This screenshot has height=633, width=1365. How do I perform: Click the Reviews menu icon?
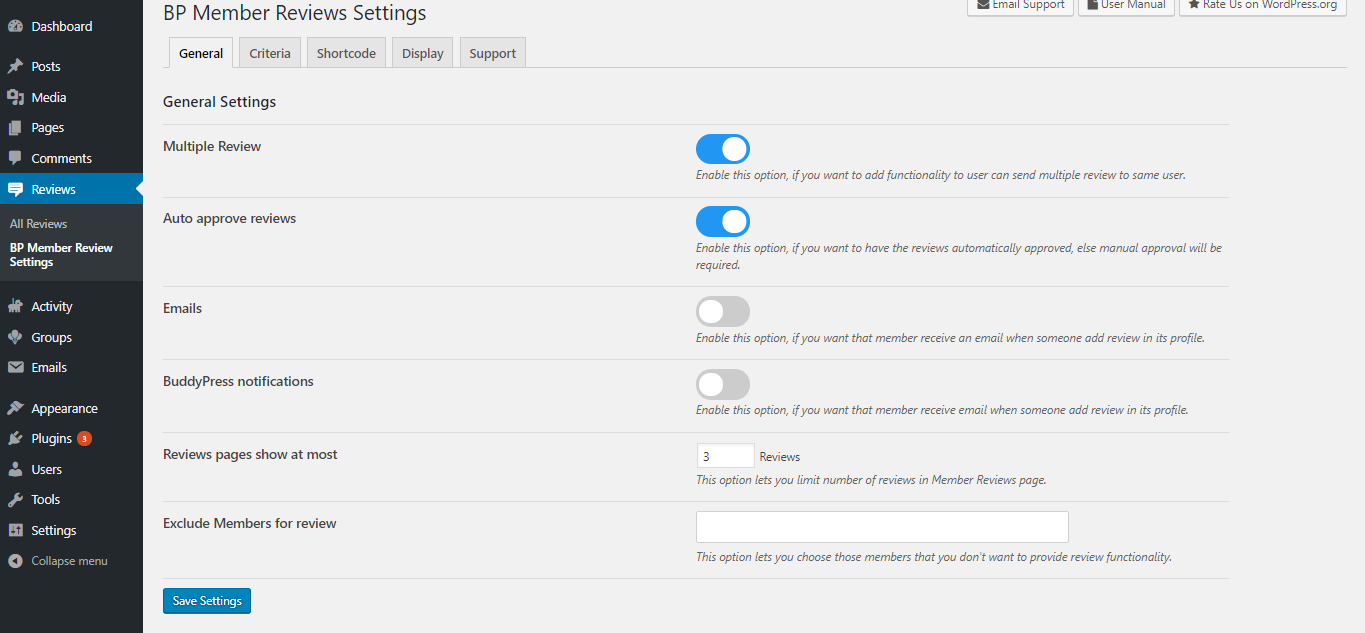pos(16,189)
